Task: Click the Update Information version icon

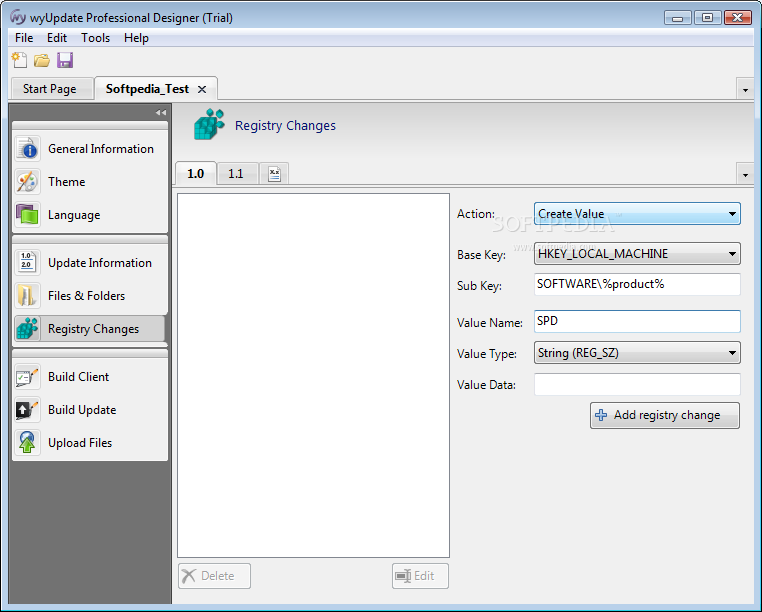Action: (x=27, y=262)
